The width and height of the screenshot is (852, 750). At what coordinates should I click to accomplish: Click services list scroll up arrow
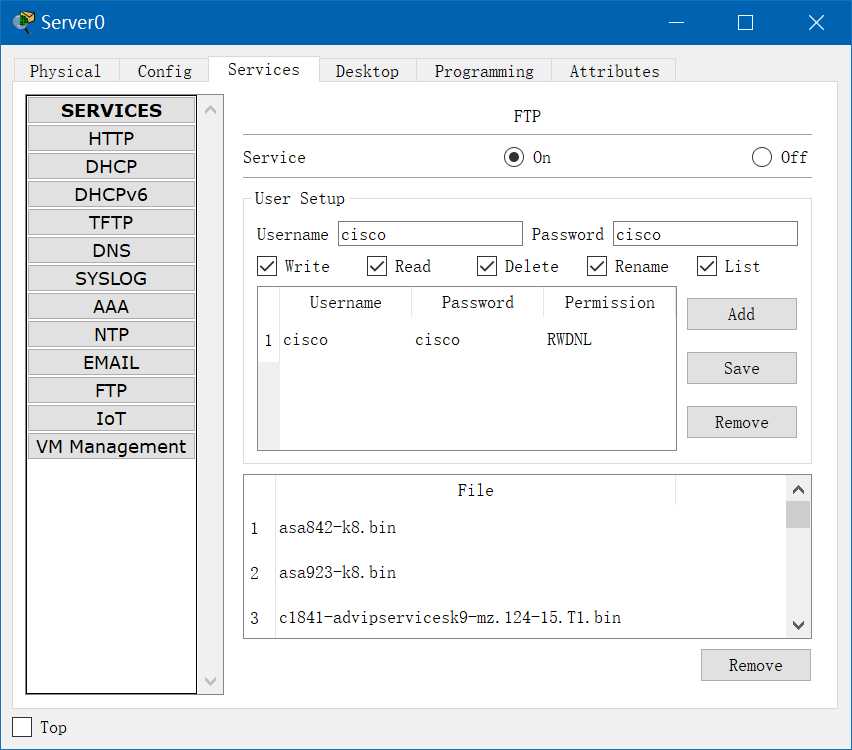(210, 110)
